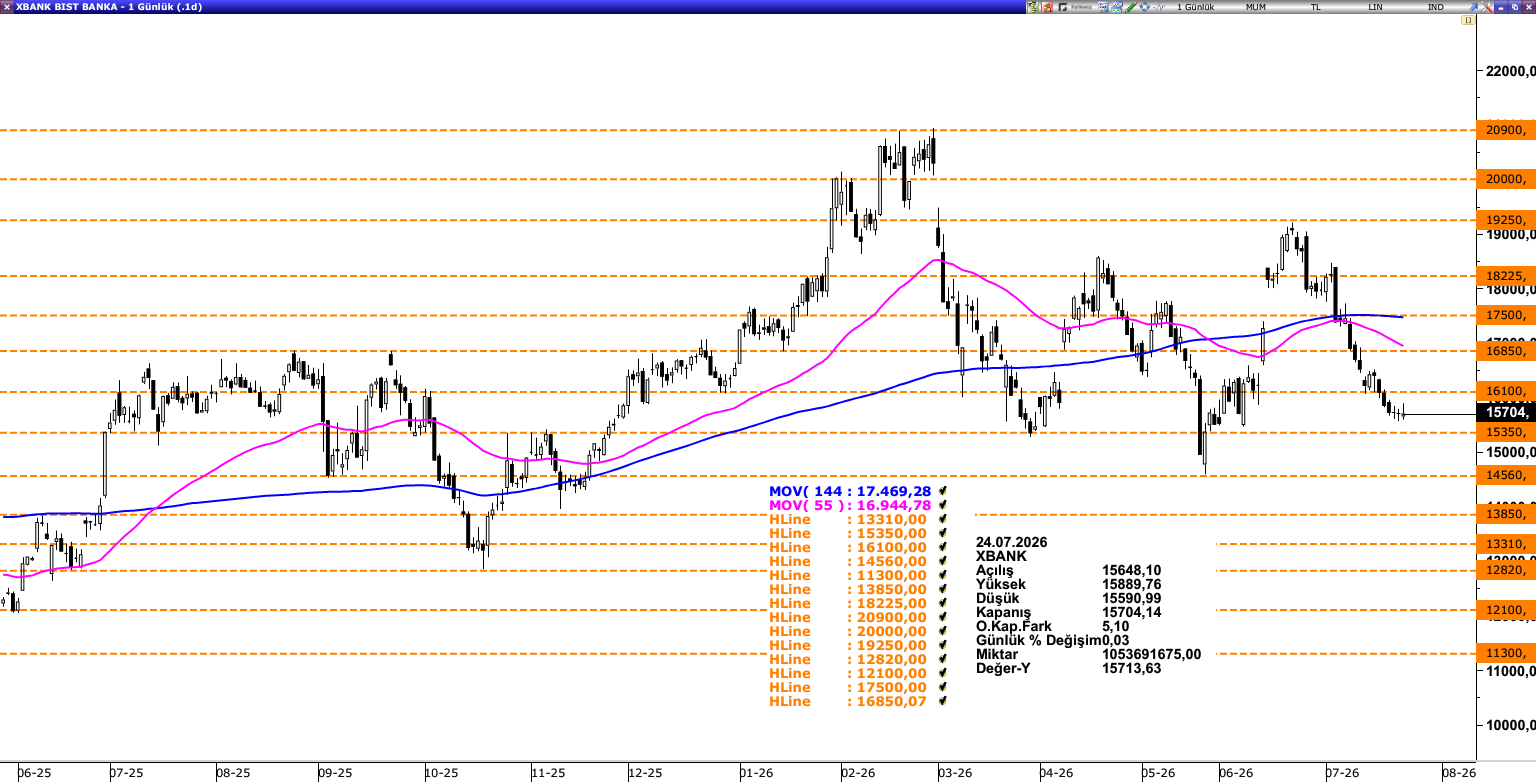Toggle the MOV 55 indicator checkmark
Viewport: 1536px width, 782px height.
click(943, 505)
